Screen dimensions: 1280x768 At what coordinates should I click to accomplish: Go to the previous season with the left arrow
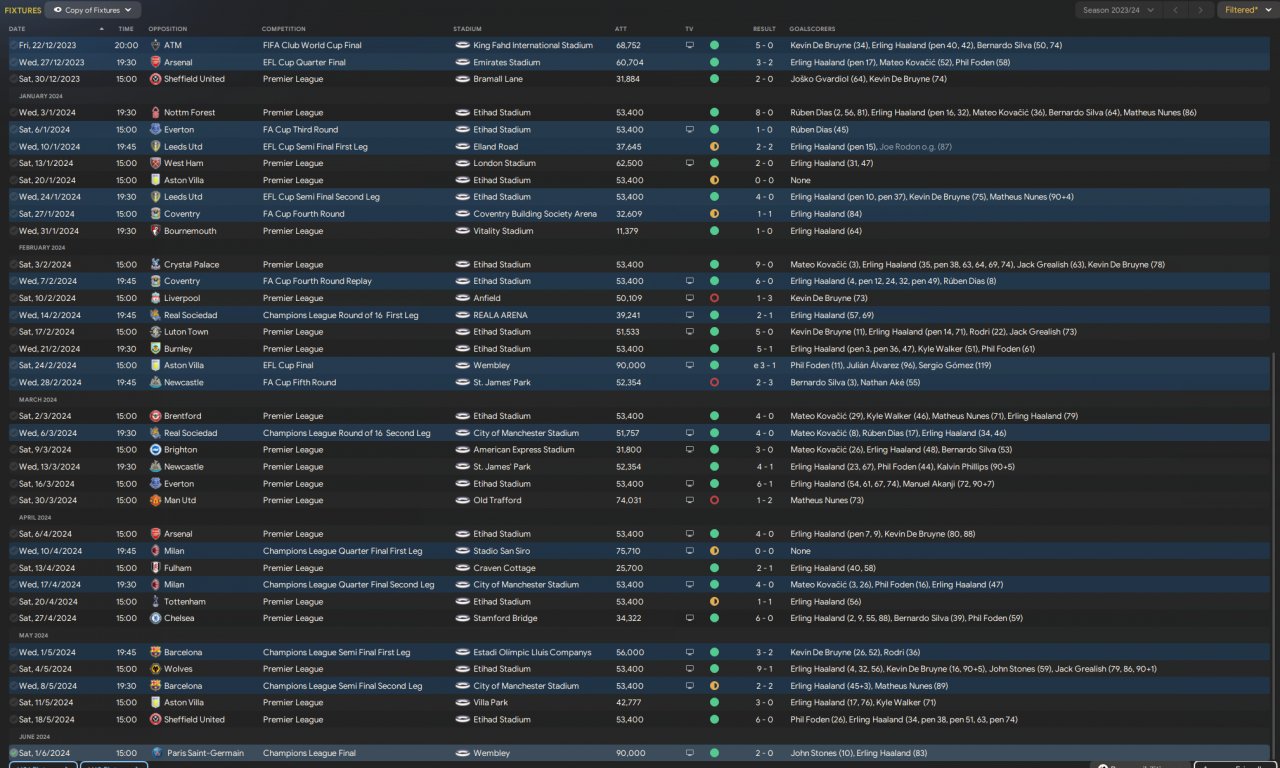(x=1176, y=10)
